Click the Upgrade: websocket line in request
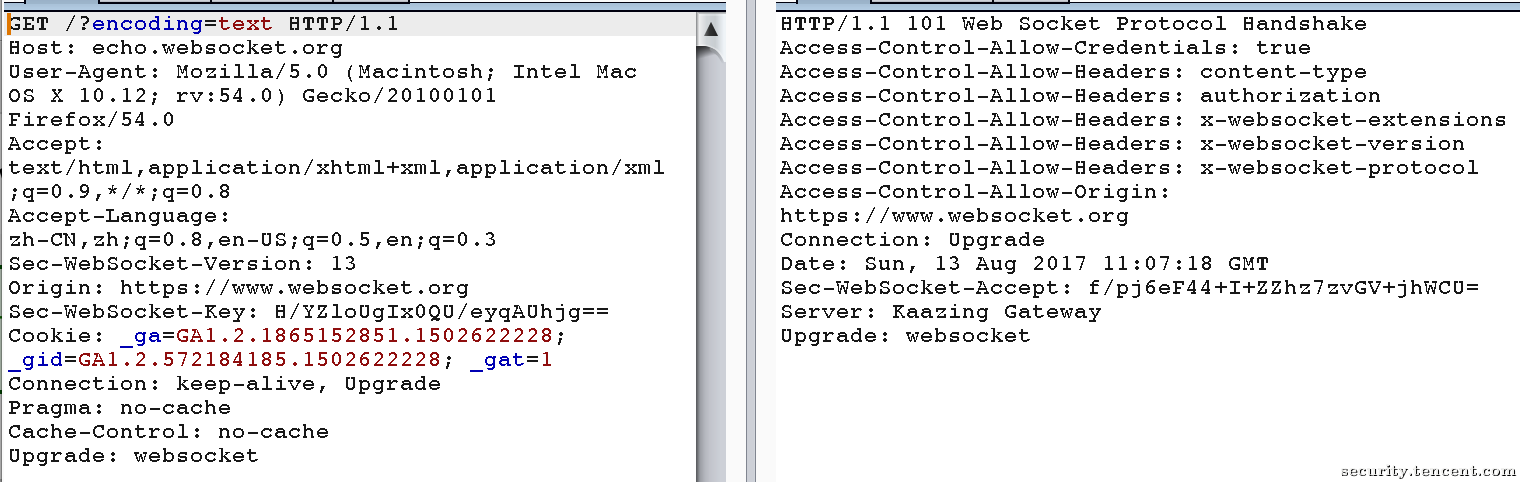Screen dimensions: 1520x482 (133, 456)
